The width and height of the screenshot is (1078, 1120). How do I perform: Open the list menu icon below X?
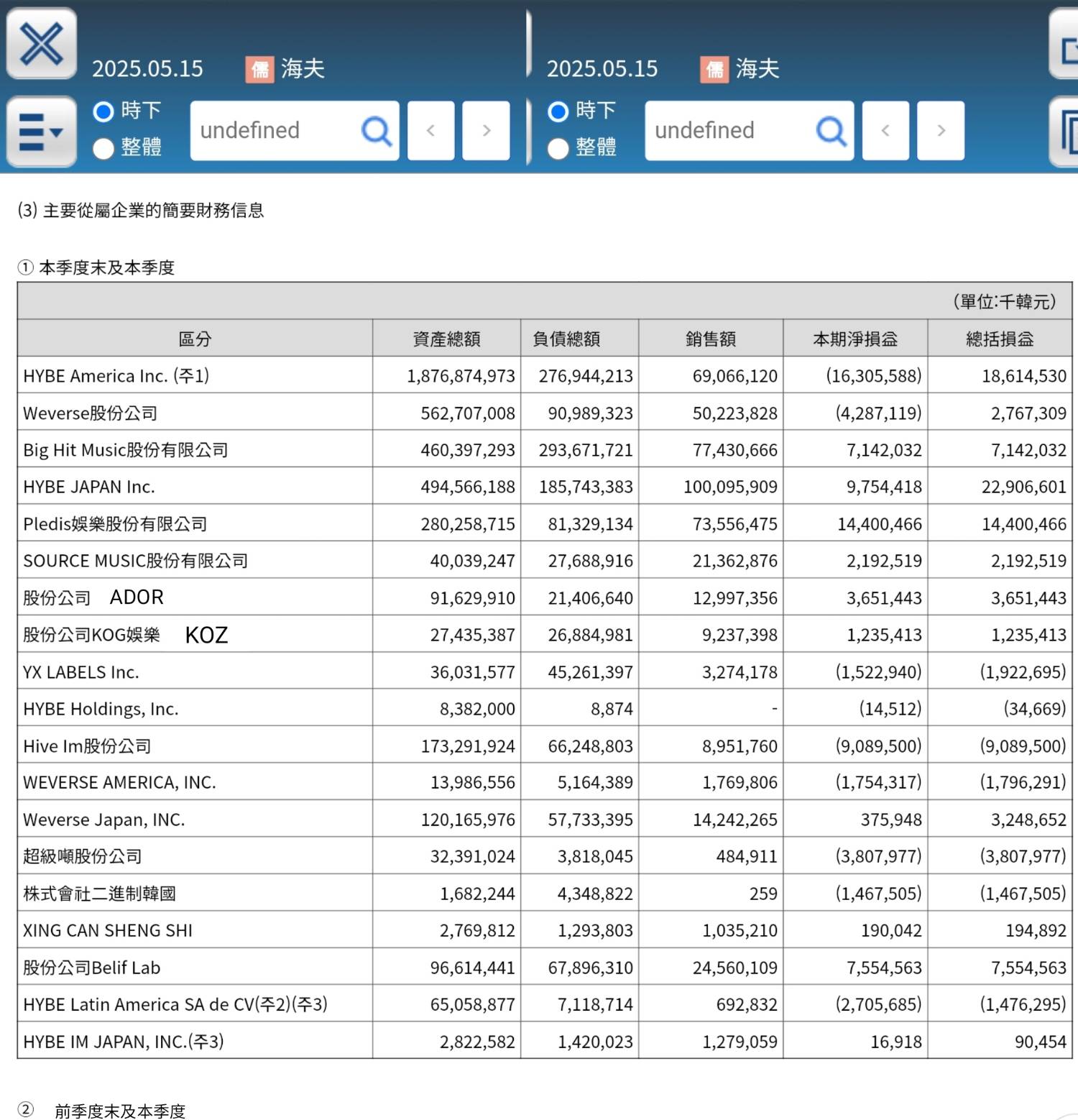[42, 132]
